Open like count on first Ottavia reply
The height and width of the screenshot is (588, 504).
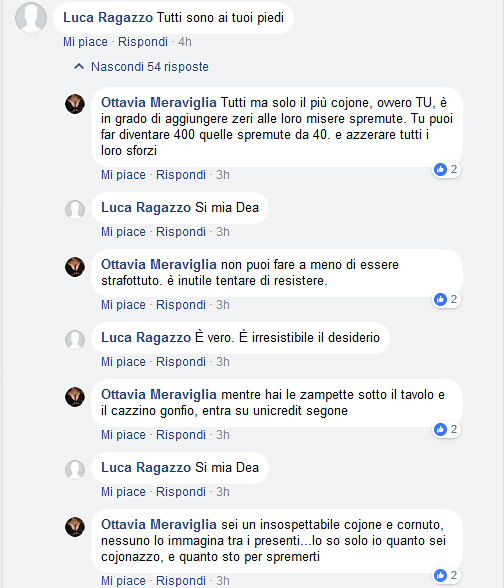(446, 170)
